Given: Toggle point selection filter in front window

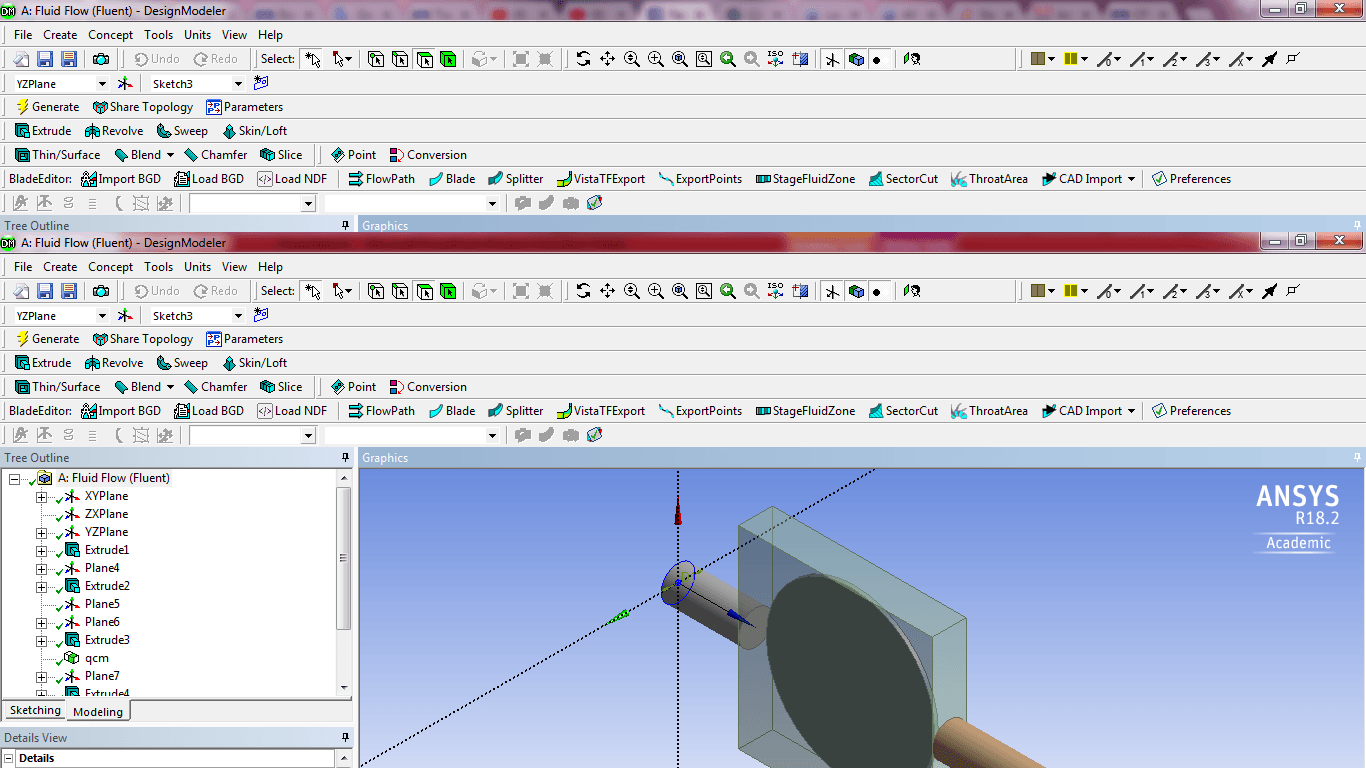Looking at the screenshot, I should coord(376,291).
